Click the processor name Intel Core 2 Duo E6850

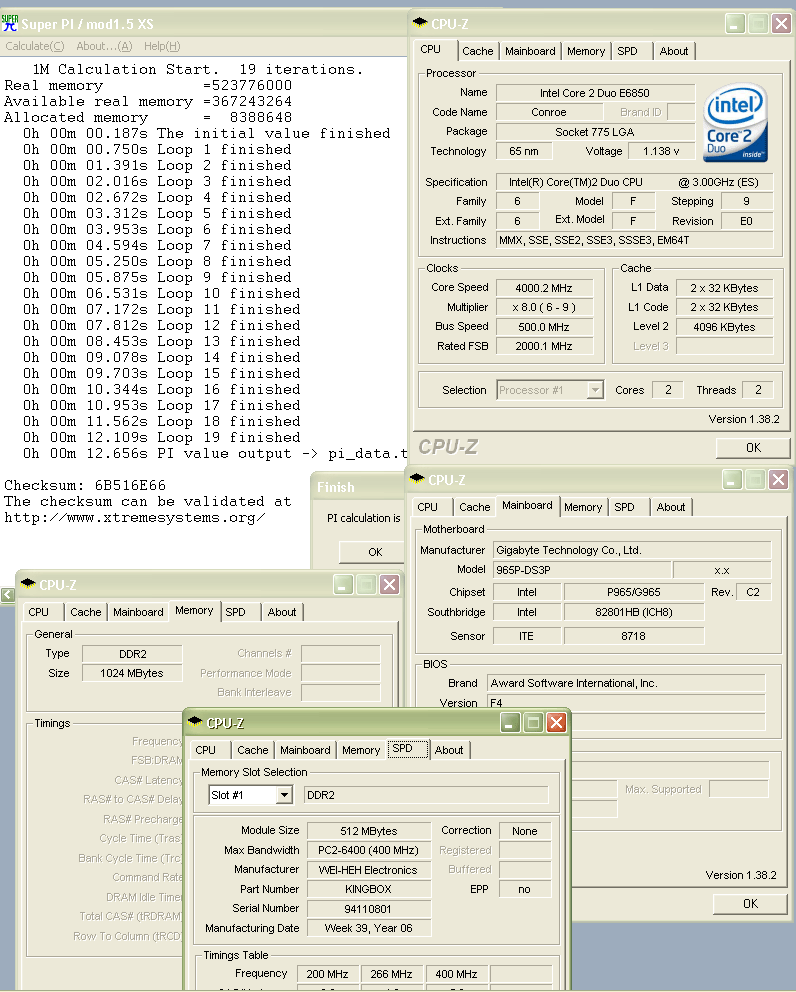pos(595,93)
